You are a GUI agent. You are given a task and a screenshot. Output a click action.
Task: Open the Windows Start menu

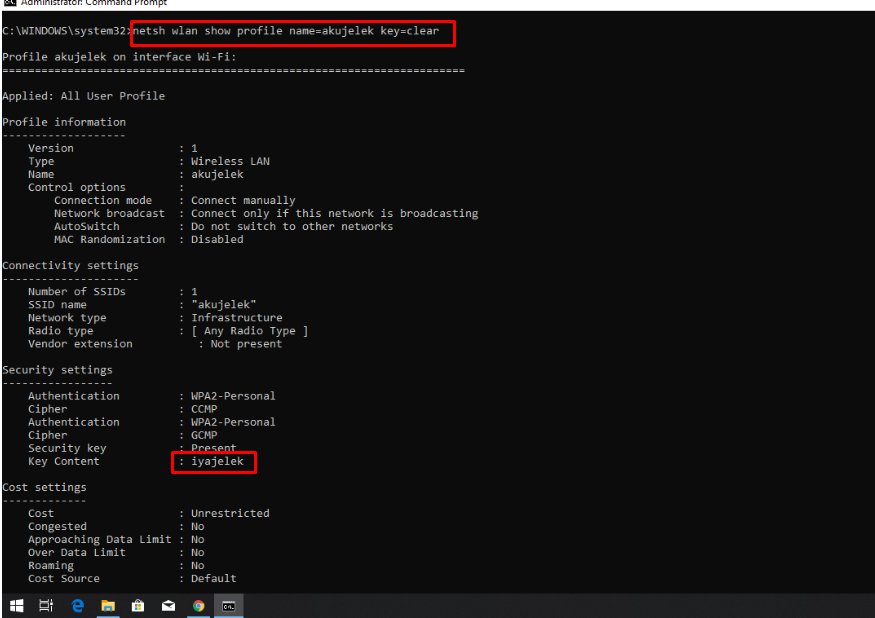coord(17,606)
